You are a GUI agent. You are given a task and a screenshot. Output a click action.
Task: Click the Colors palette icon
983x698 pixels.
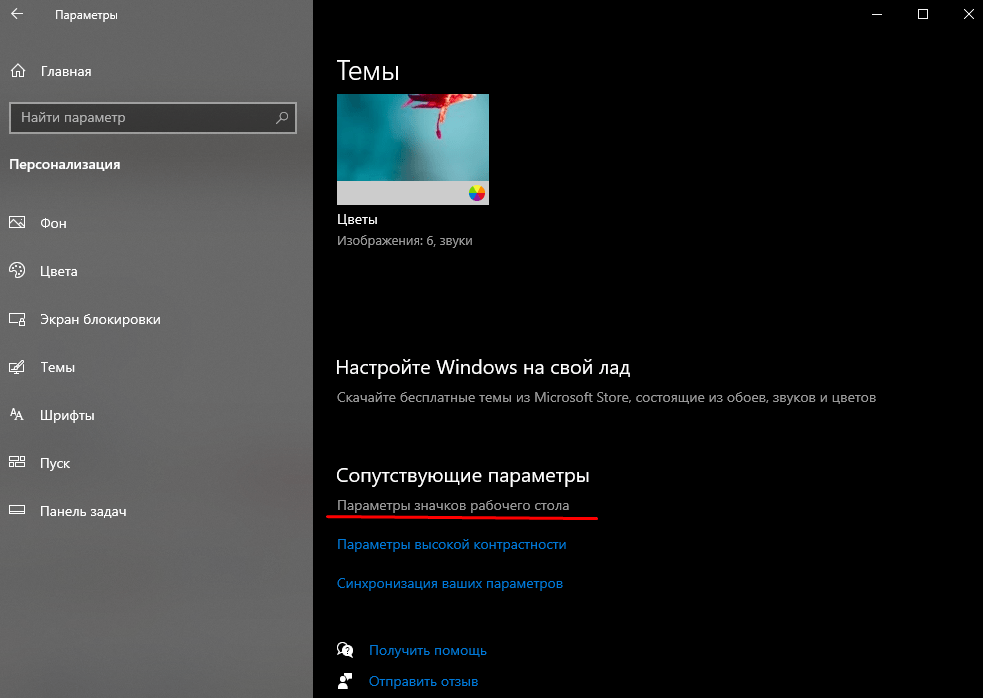(17, 271)
